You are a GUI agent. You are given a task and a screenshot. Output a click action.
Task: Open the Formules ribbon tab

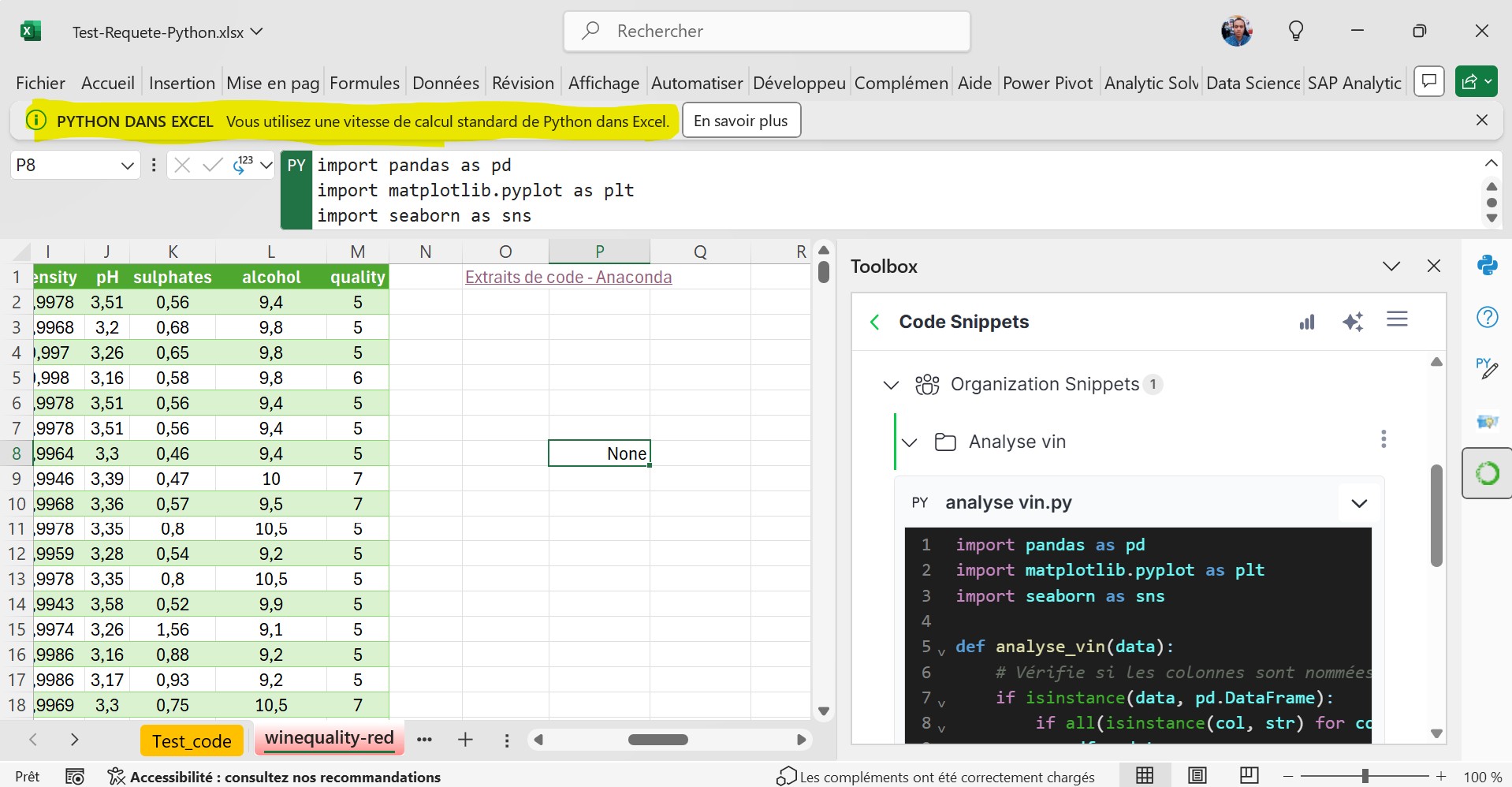(364, 83)
